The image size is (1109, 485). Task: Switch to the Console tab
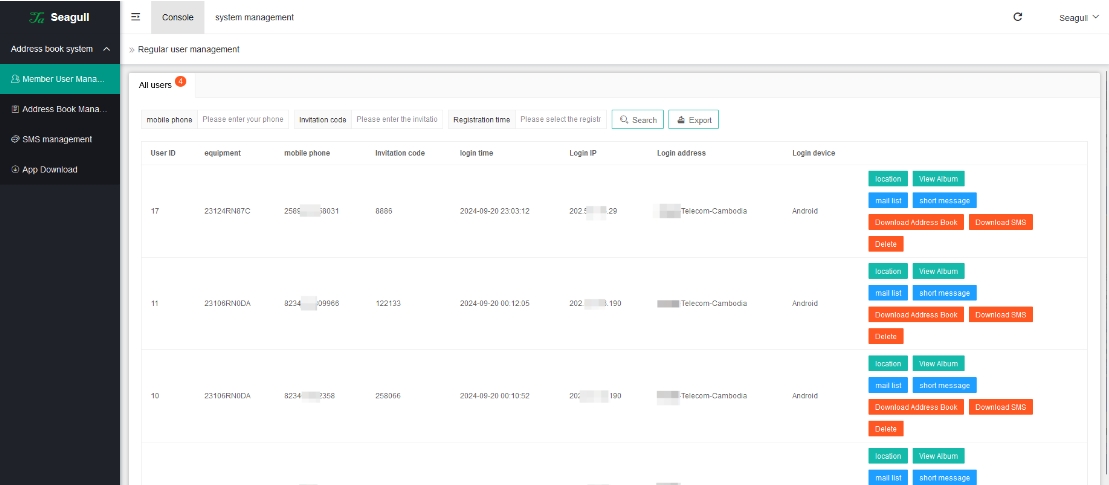click(178, 17)
